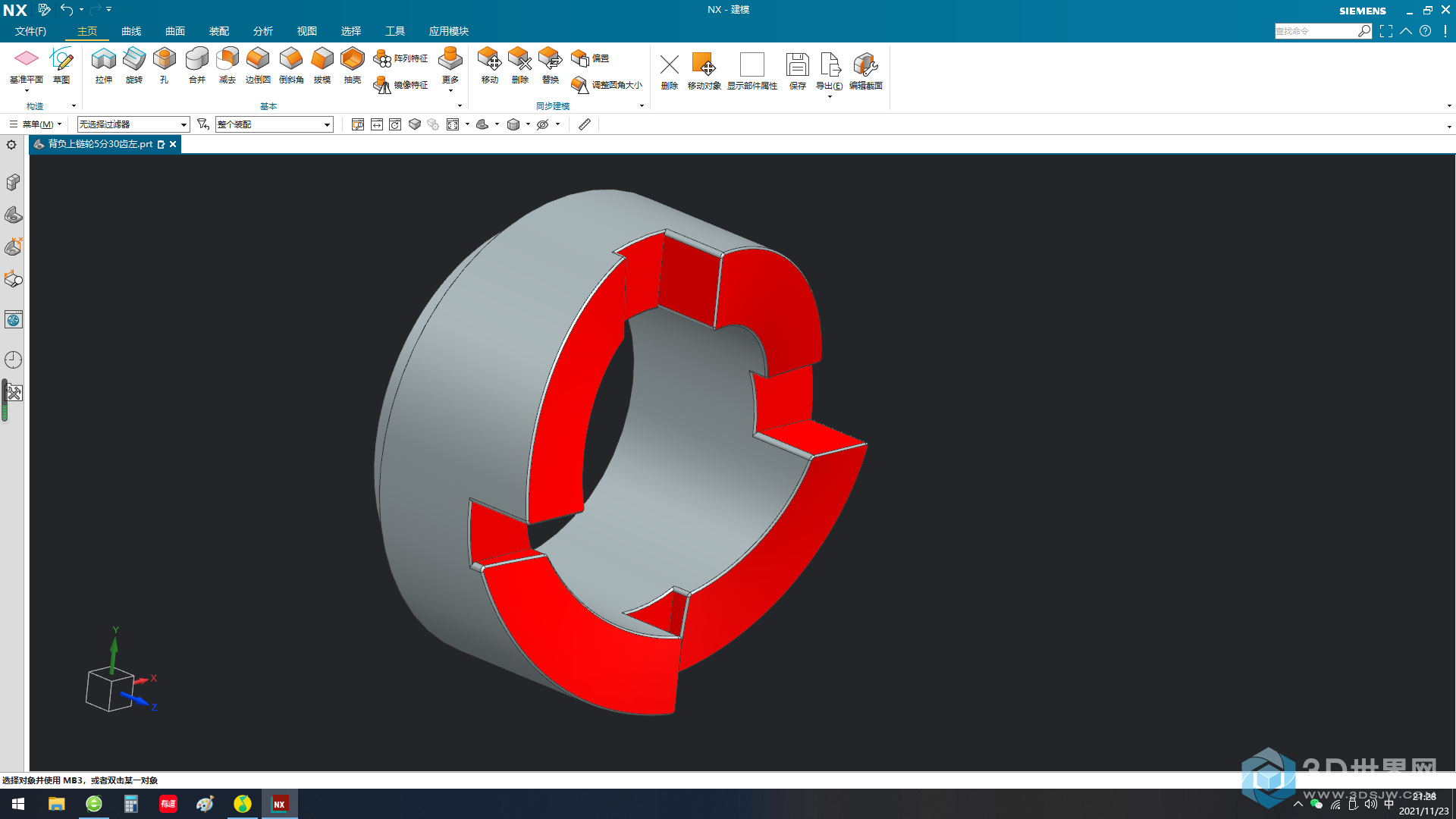The image size is (1456, 819).
Task: Click the 偏置 (Offset Region) tool
Action: pyautogui.click(x=590, y=58)
